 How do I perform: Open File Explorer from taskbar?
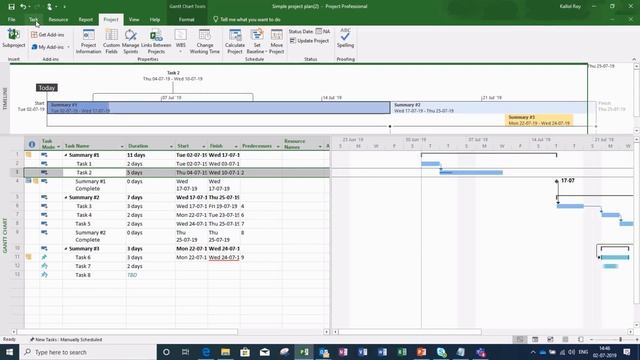225,352
